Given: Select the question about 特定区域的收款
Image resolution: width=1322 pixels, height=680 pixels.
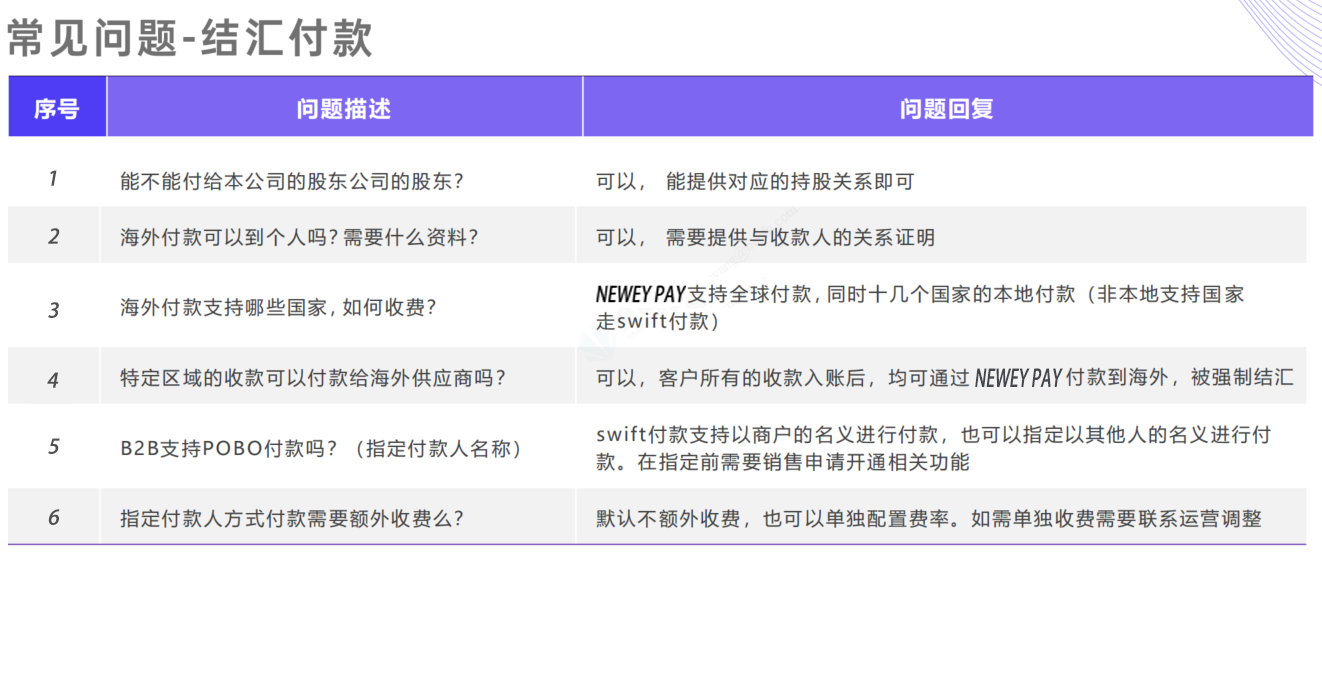Looking at the screenshot, I should (x=313, y=378).
